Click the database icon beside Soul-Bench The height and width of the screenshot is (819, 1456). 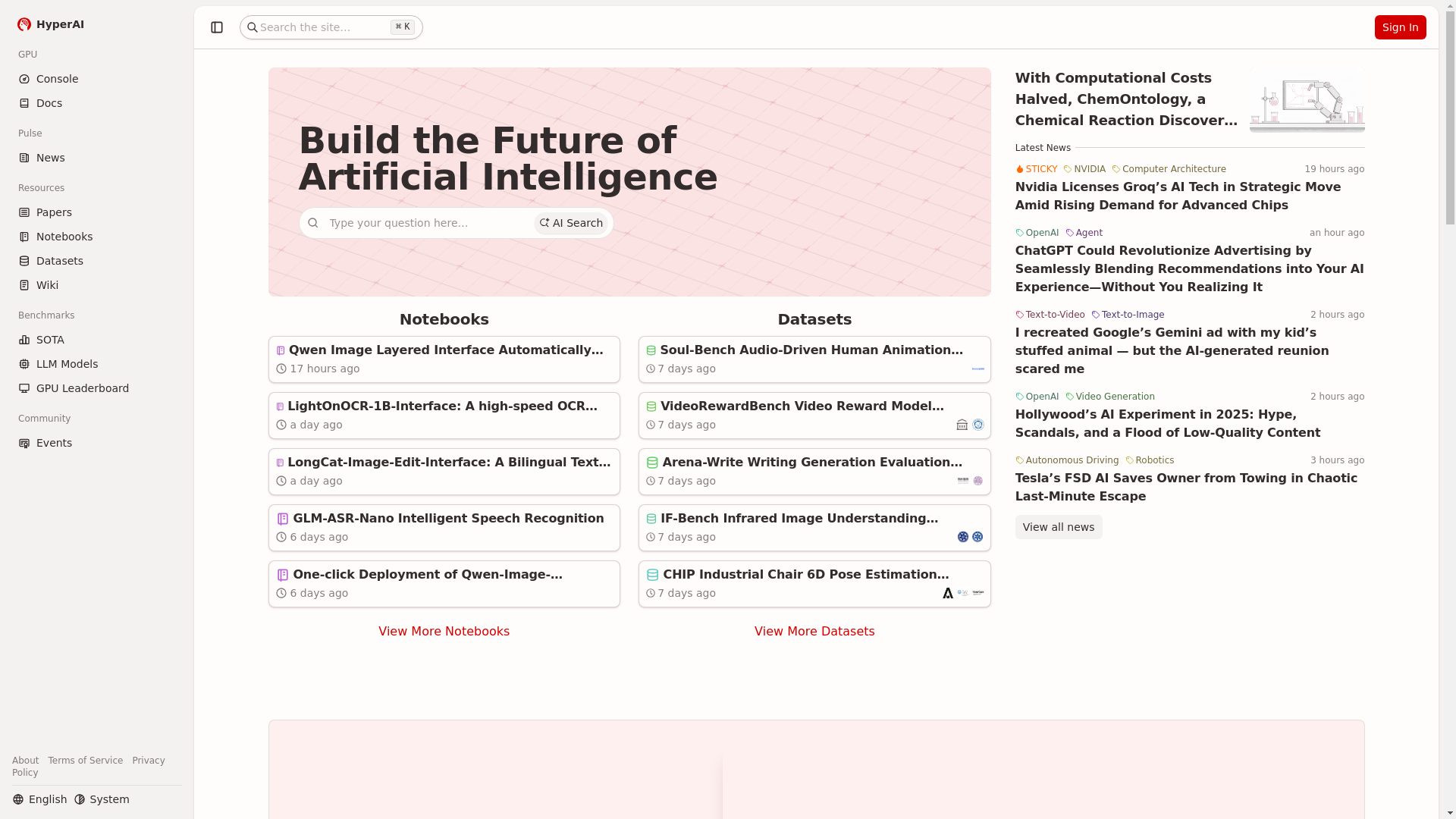point(651,350)
